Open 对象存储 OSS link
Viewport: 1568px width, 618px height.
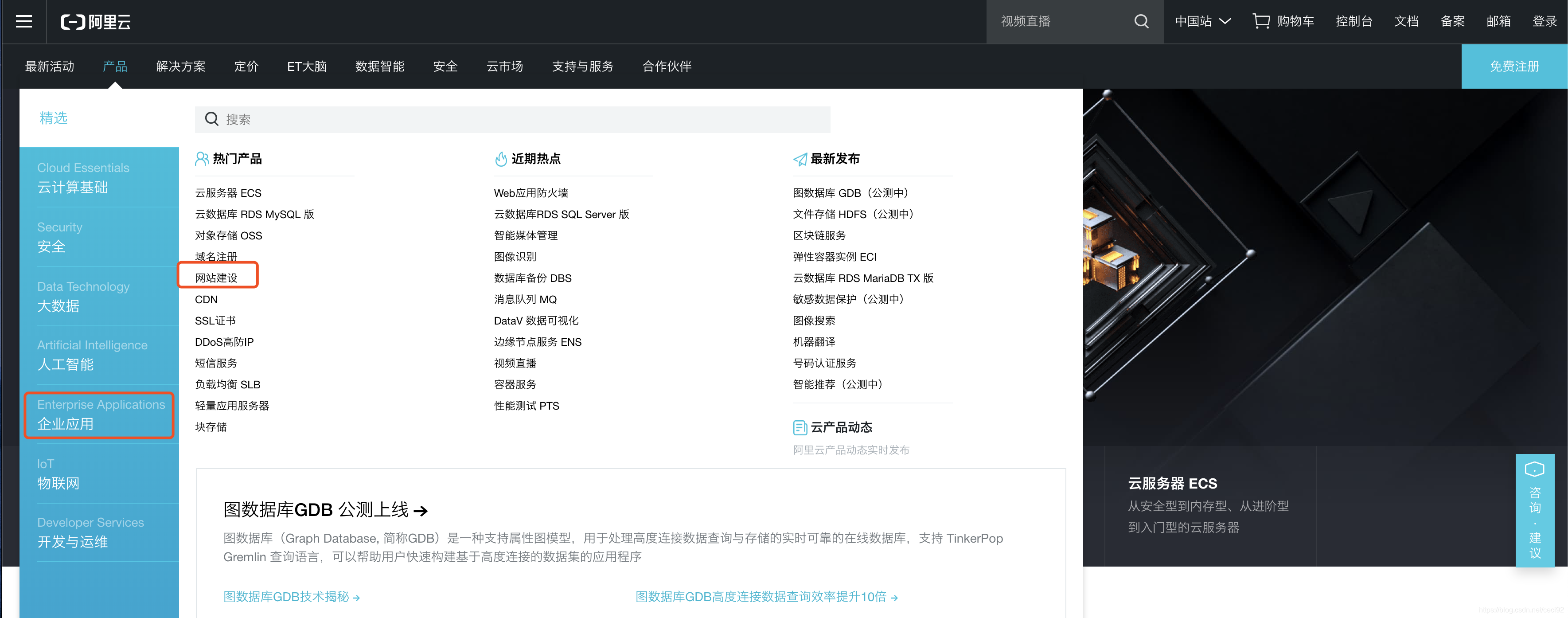pyautogui.click(x=228, y=236)
